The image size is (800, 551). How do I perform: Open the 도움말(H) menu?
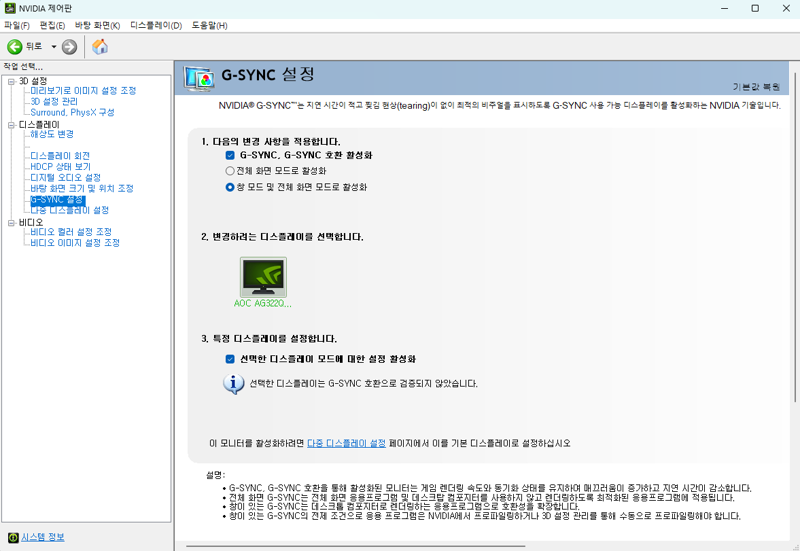click(209, 26)
